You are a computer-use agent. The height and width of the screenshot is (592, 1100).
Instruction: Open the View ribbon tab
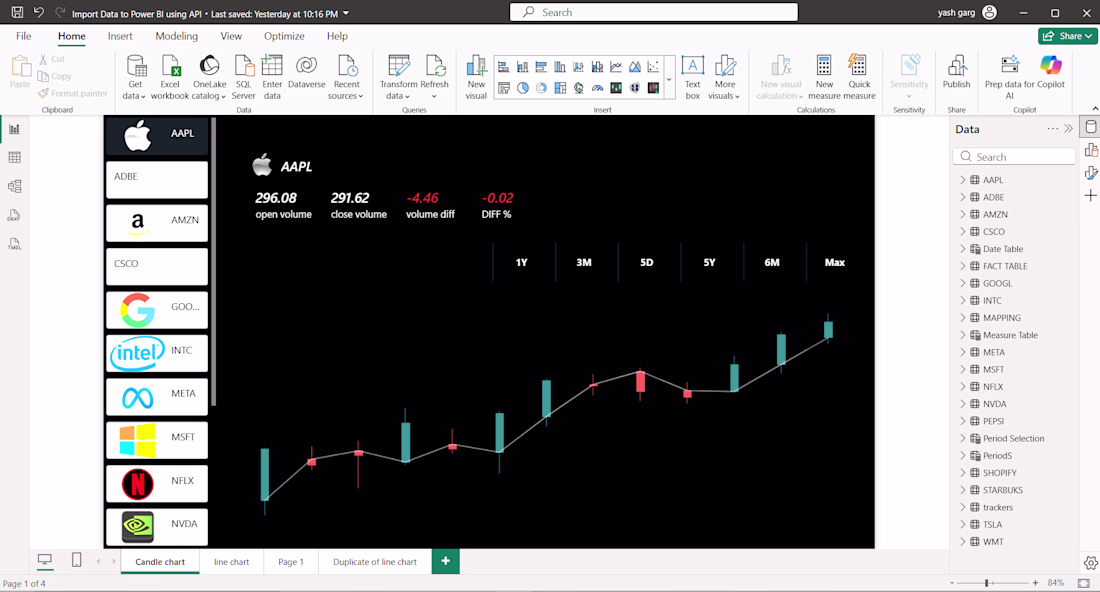pos(231,36)
